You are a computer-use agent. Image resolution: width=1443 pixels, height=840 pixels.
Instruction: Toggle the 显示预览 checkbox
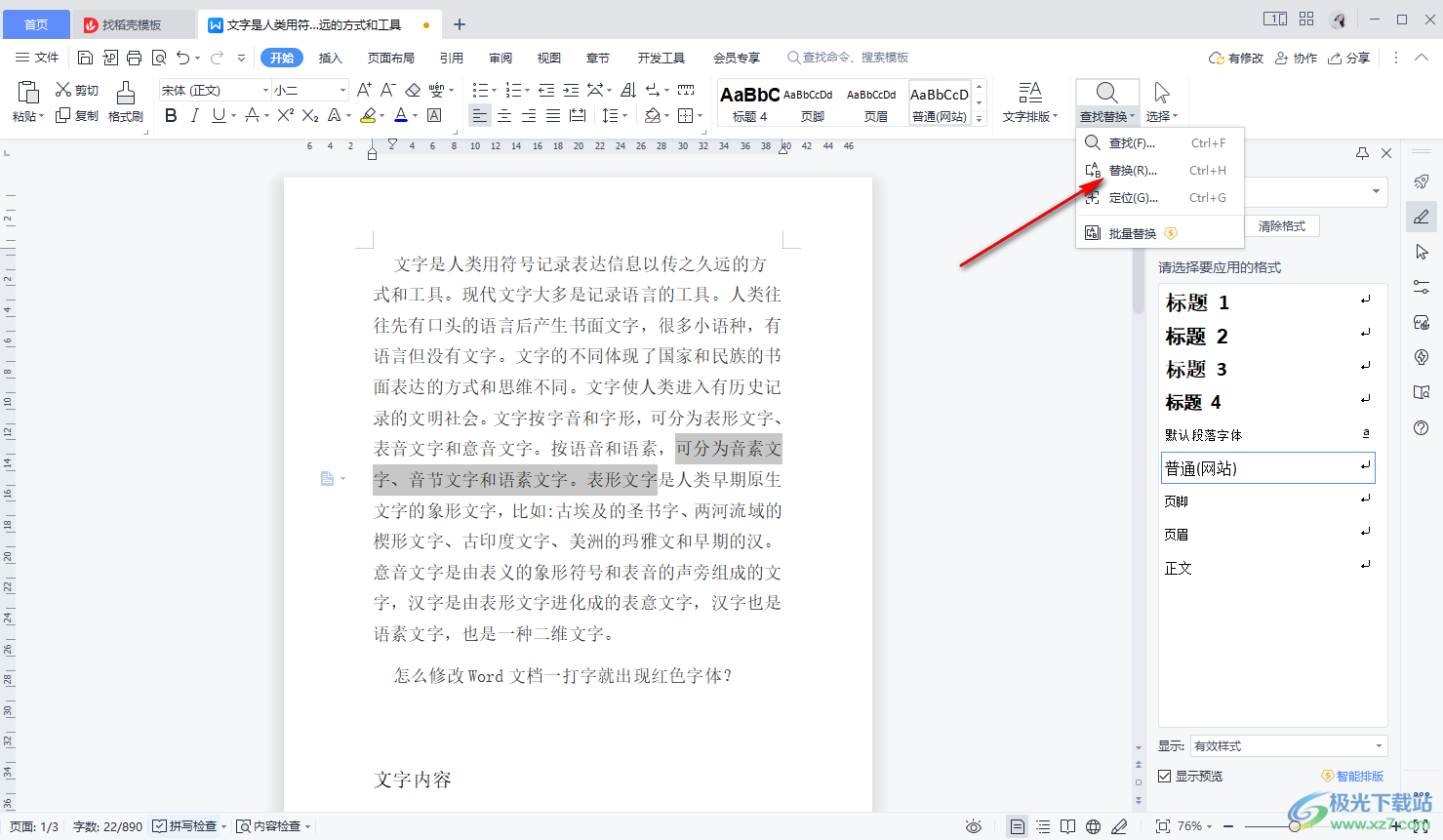1164,776
